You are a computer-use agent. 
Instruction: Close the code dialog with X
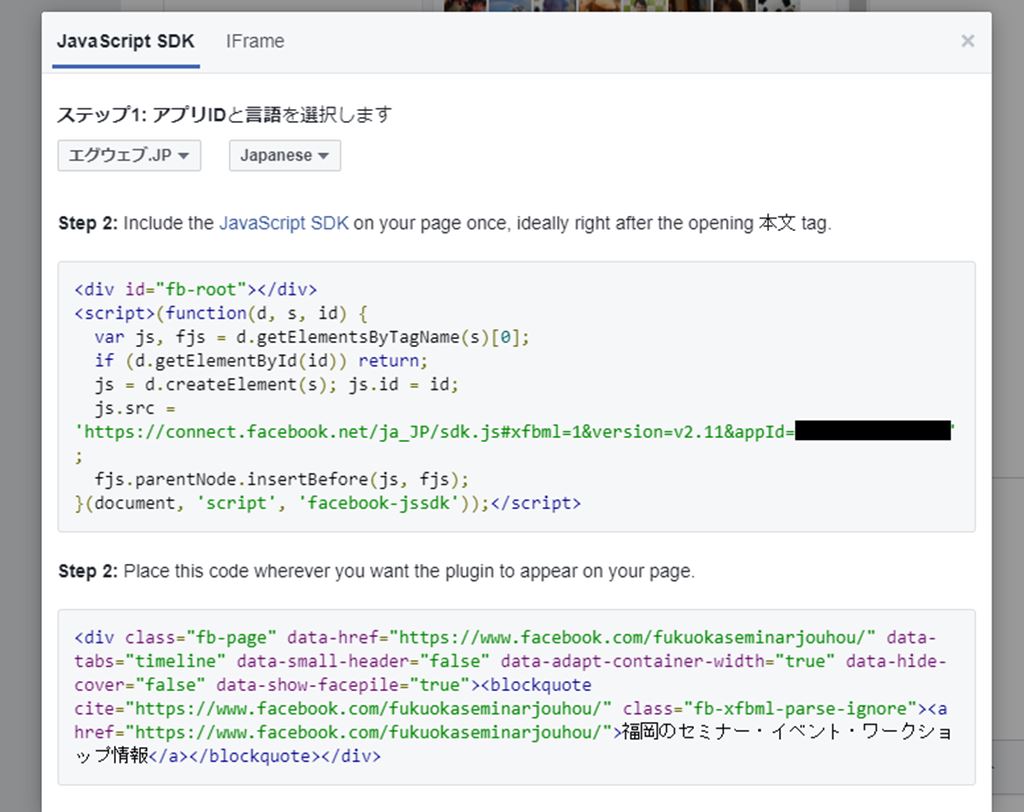968,41
